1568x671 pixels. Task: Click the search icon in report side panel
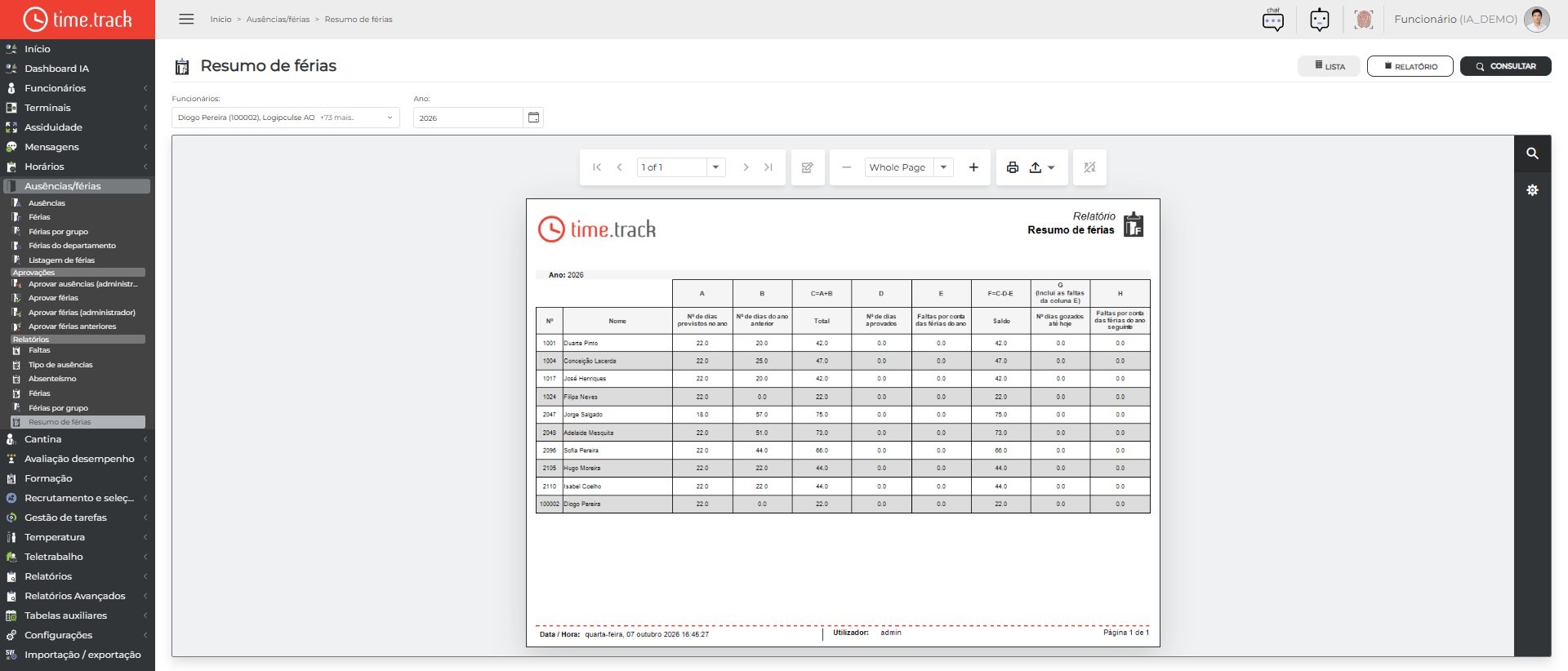[1532, 153]
